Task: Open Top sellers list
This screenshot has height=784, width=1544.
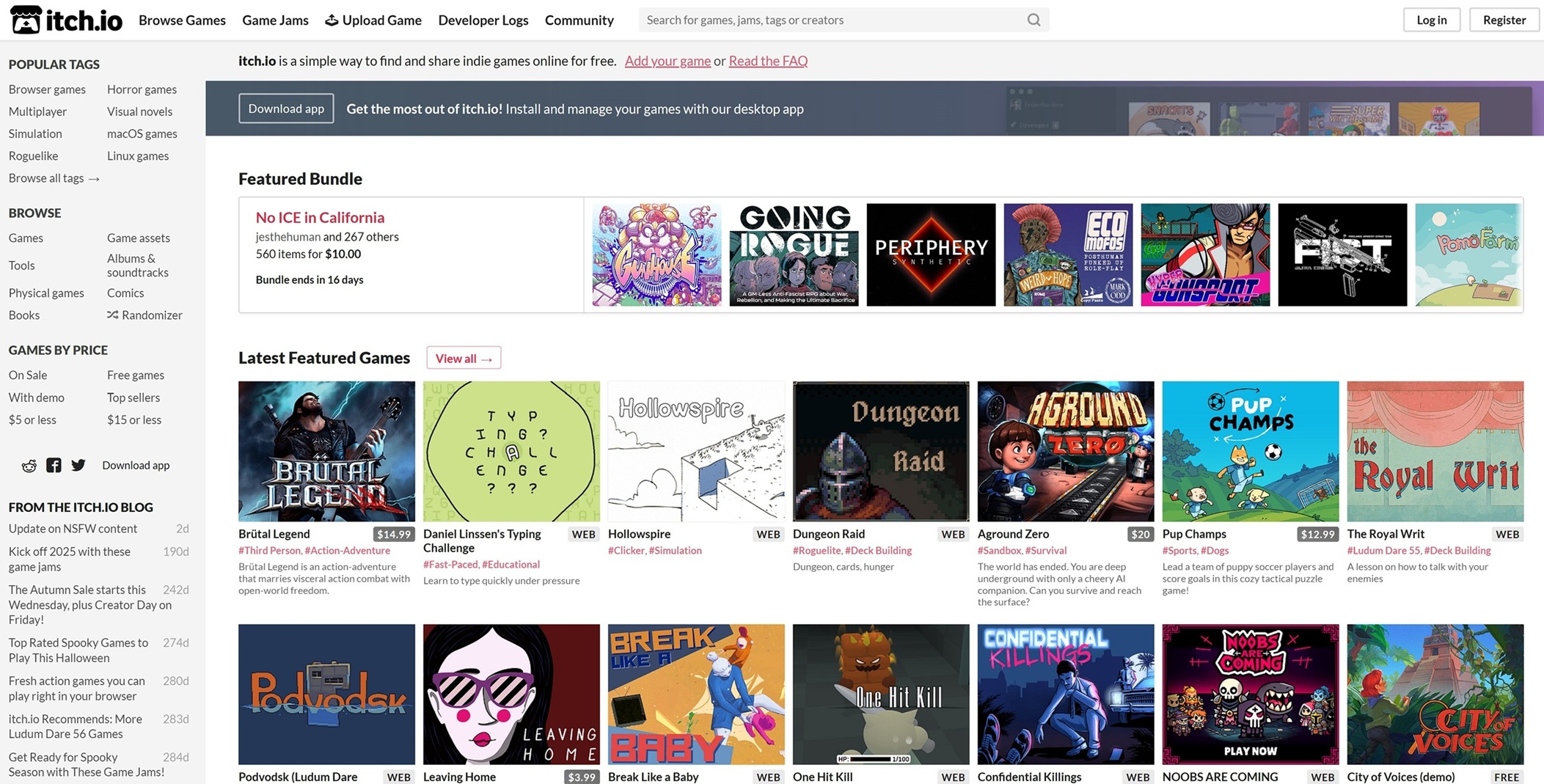Action: pos(133,398)
